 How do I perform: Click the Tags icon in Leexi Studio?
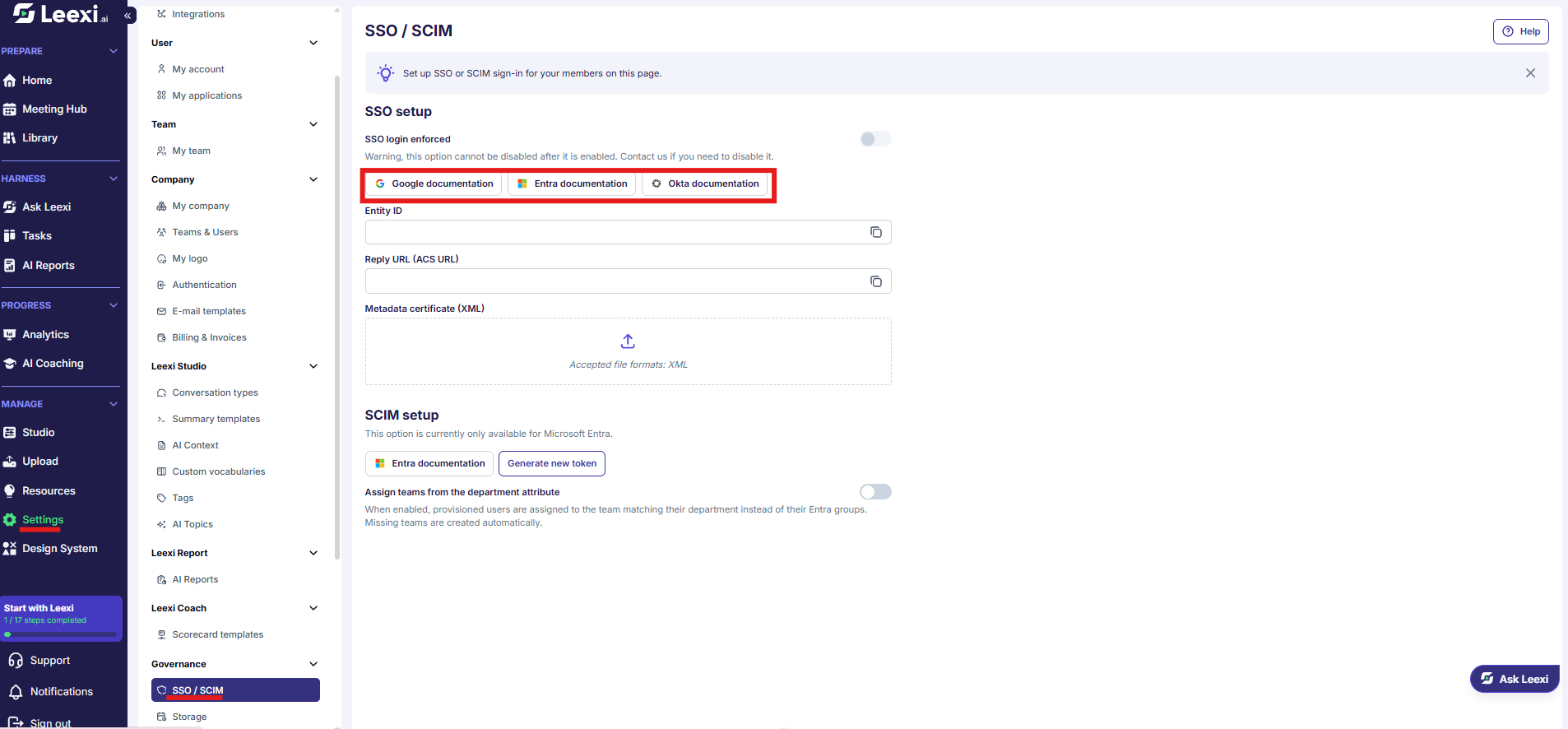pos(161,499)
